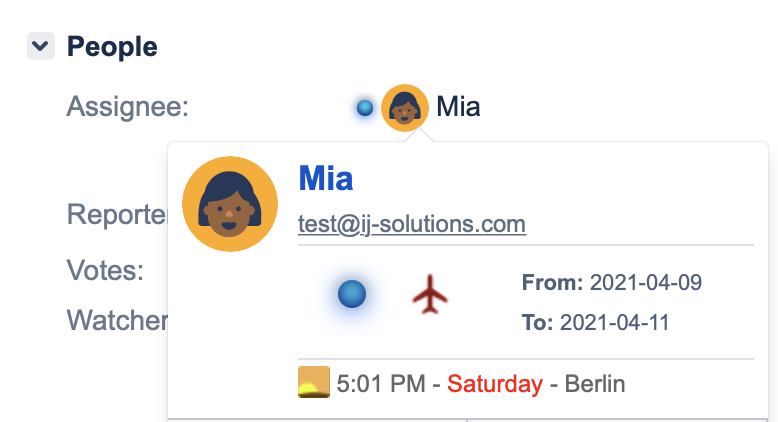This screenshot has height=422, width=778.
Task: Click the blue availability dot in popup
Action: tap(352, 294)
